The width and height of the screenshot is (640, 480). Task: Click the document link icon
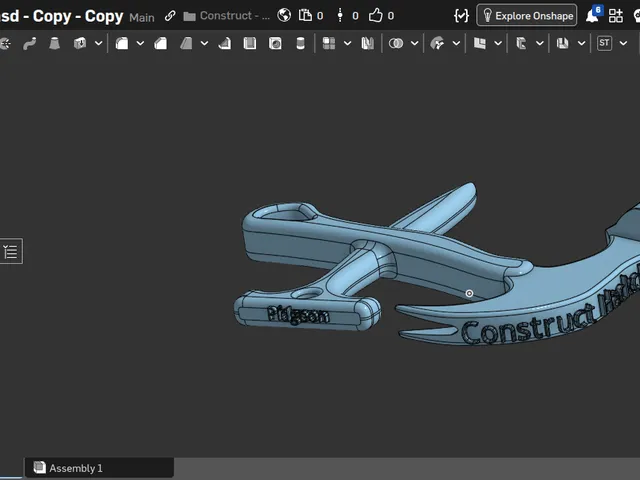click(x=170, y=16)
